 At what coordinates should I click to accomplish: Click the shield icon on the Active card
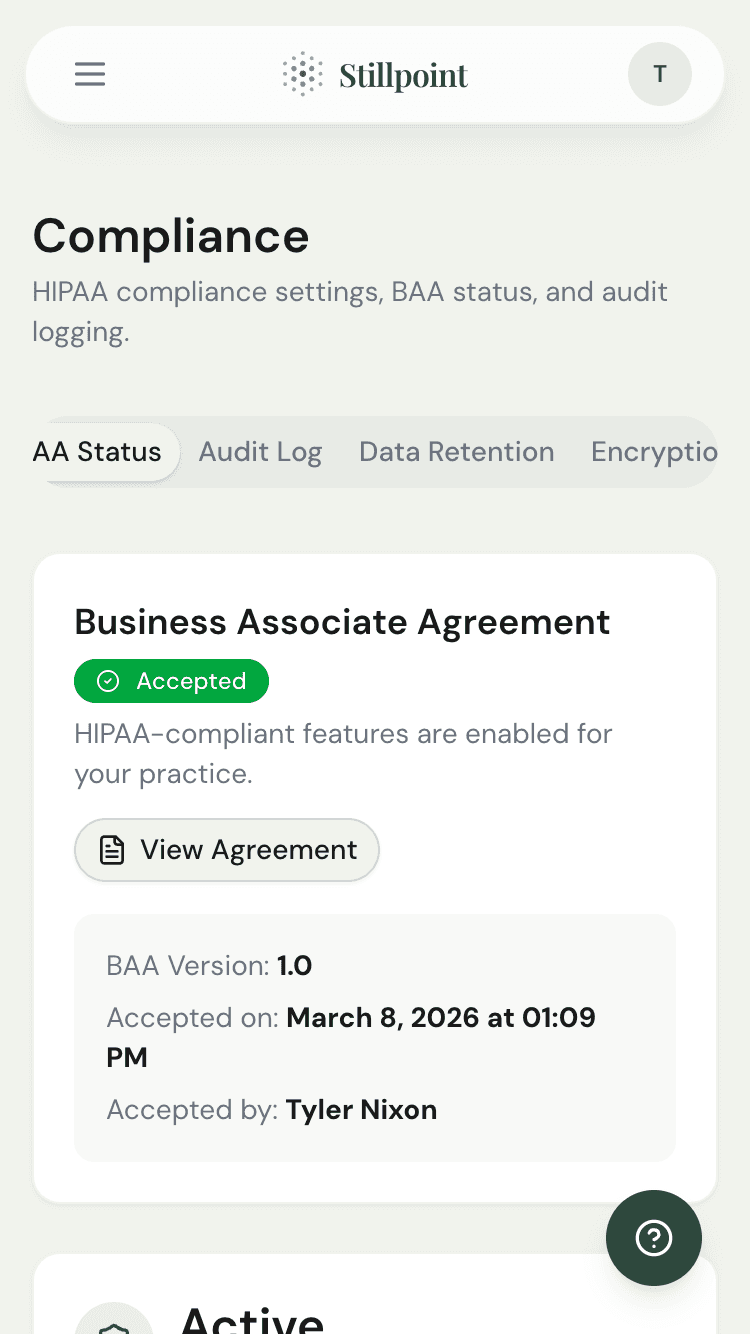click(114, 1325)
